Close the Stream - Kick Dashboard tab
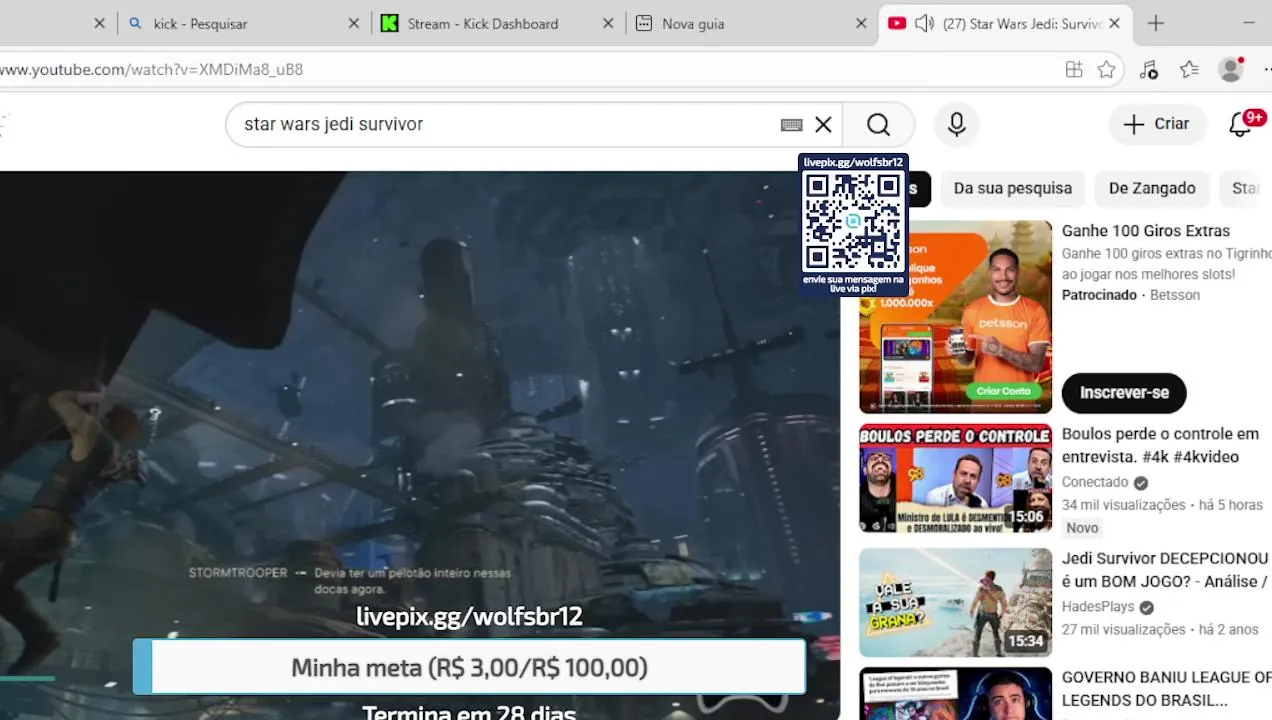 tap(608, 23)
